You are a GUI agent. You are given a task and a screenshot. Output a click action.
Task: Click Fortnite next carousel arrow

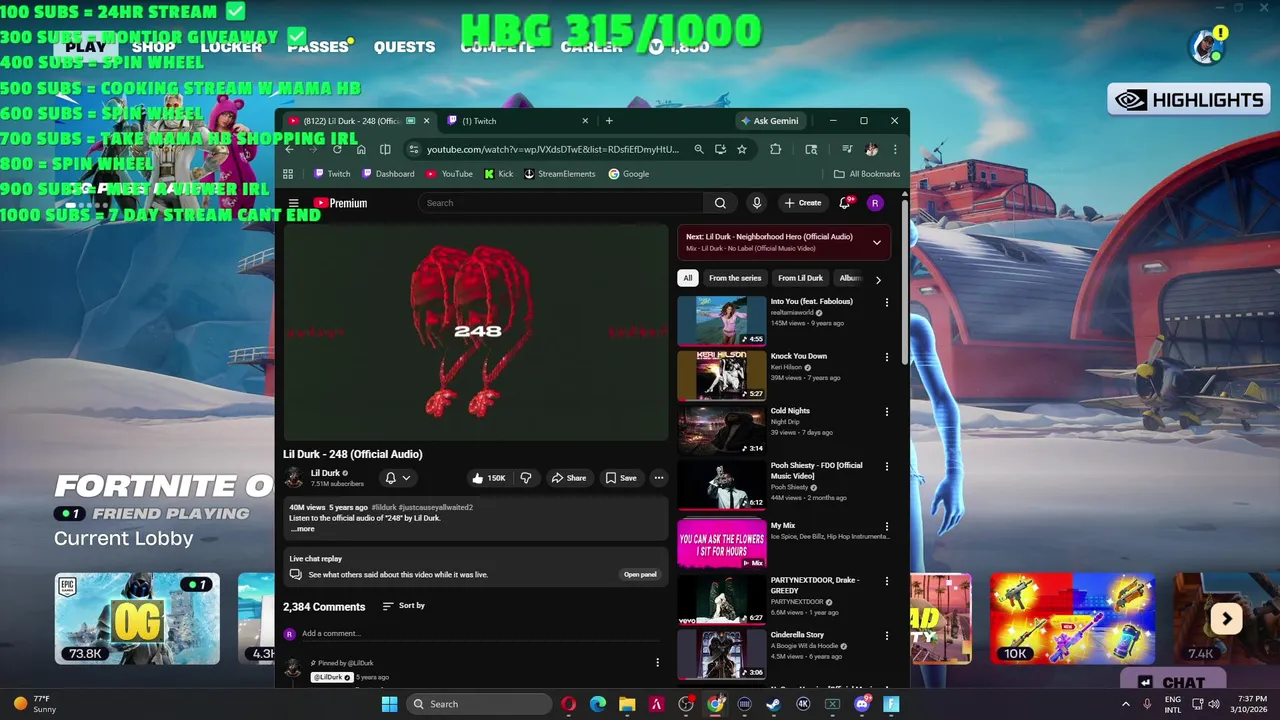coord(1226,619)
